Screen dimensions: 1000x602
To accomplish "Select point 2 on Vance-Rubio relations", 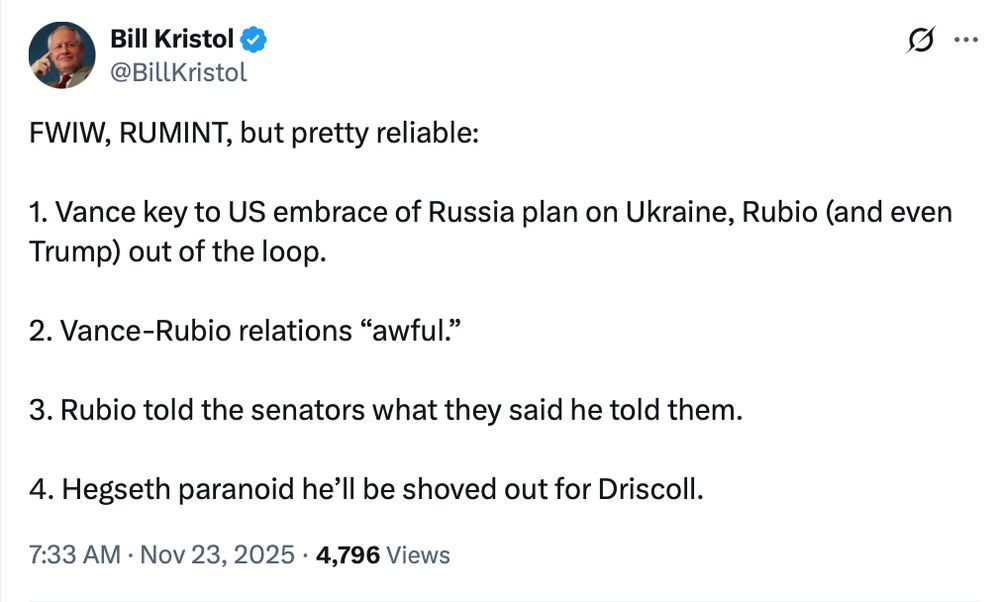I will tap(245, 331).
